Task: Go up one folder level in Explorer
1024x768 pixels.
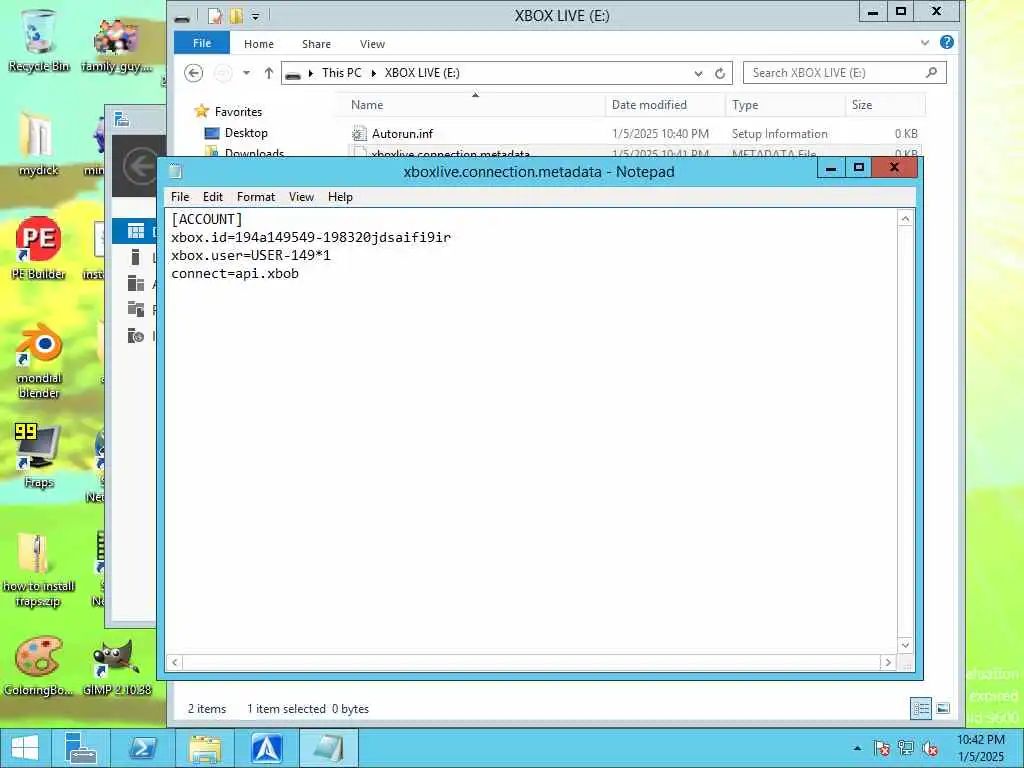Action: 268,73
